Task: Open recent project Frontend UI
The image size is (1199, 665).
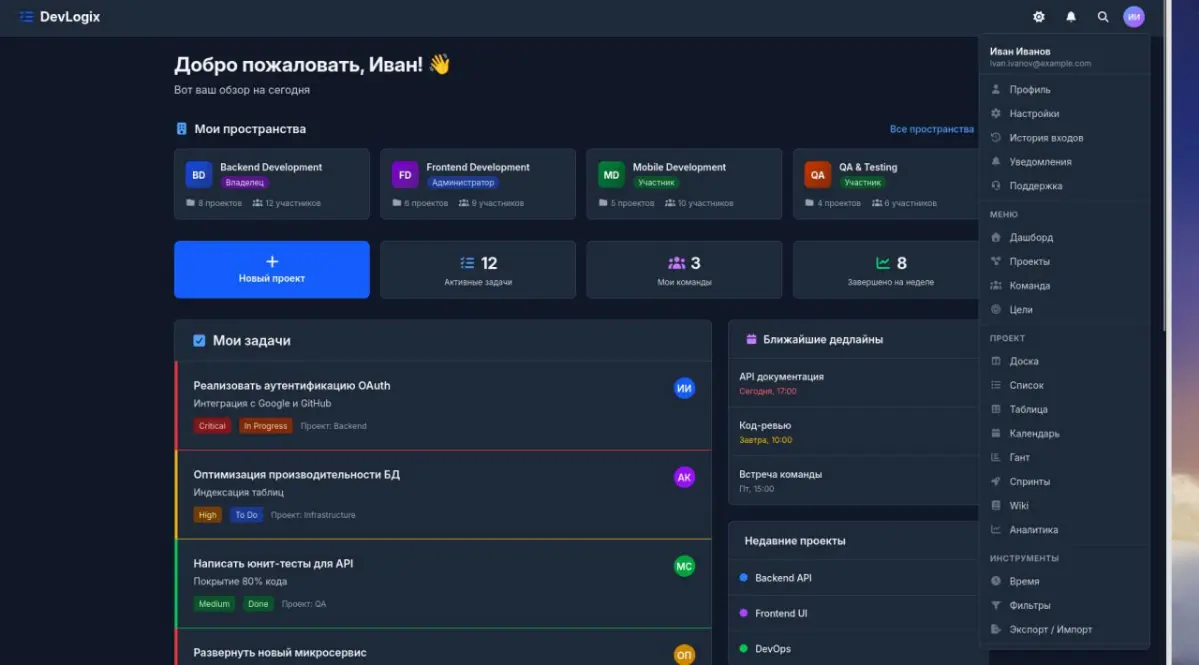Action: click(854, 614)
